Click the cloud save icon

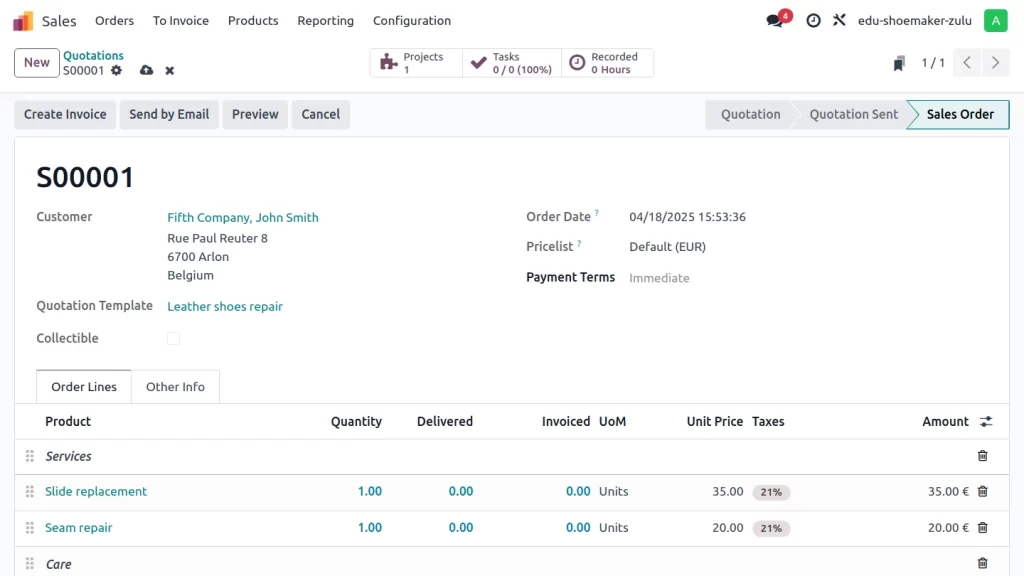pos(147,71)
